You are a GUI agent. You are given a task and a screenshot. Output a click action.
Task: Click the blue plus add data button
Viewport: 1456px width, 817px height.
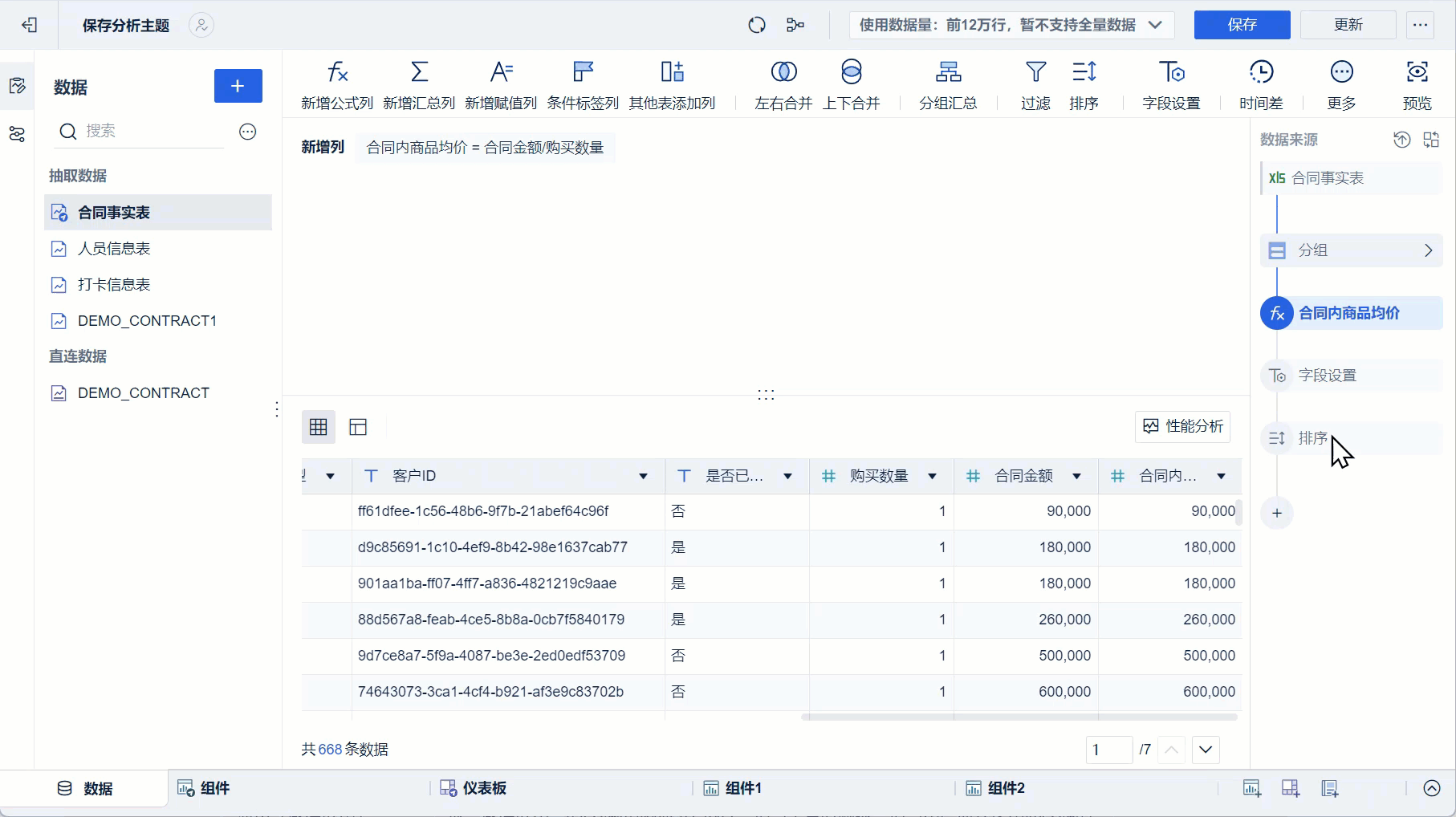click(238, 86)
